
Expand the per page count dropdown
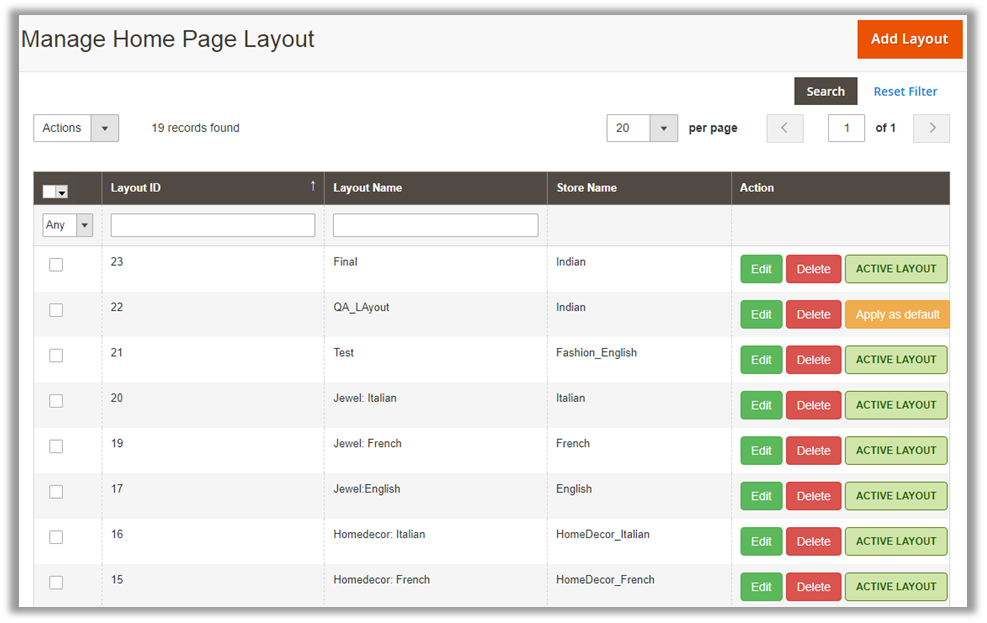point(664,128)
